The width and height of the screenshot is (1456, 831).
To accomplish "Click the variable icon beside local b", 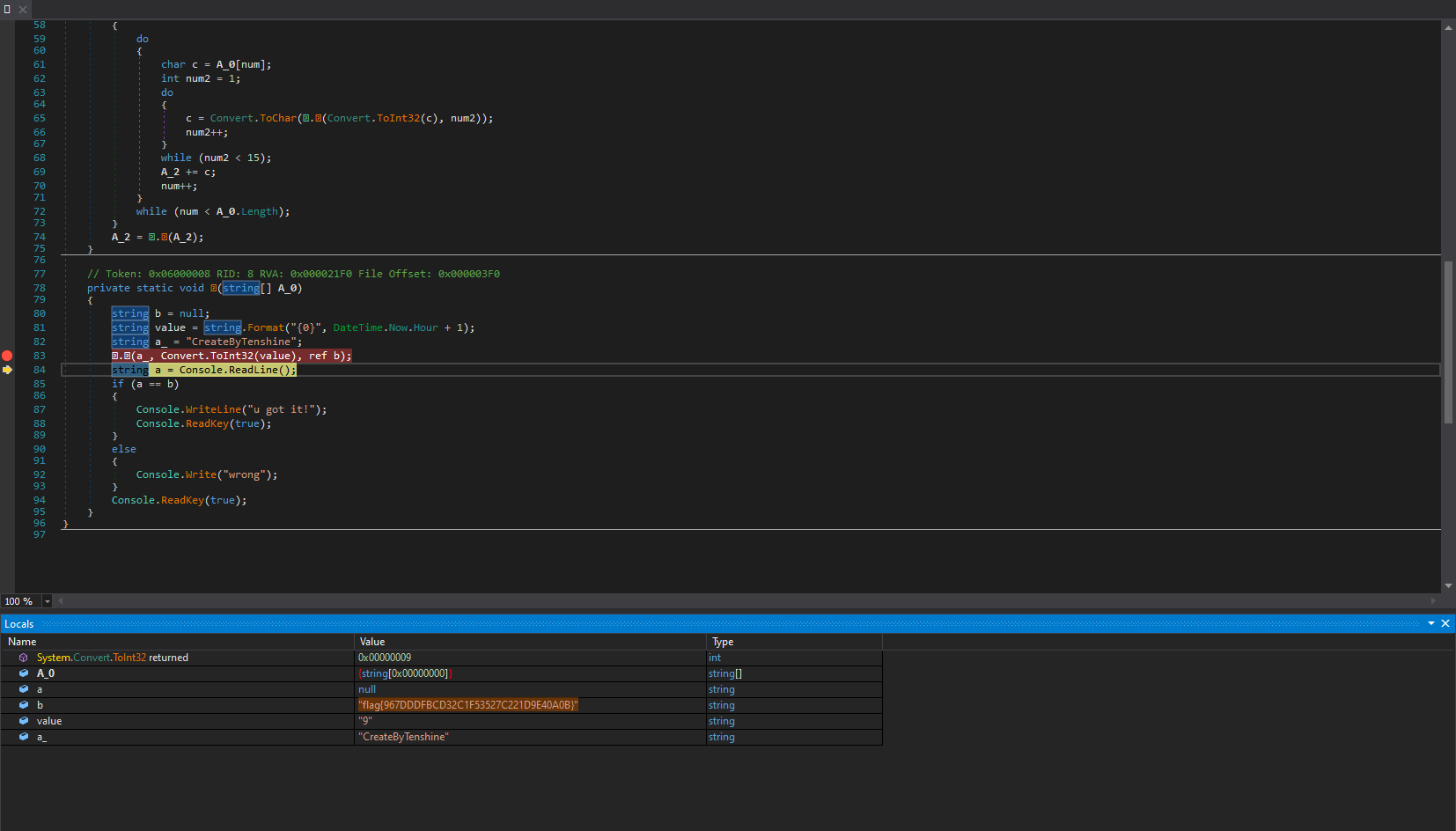I will pyautogui.click(x=24, y=705).
